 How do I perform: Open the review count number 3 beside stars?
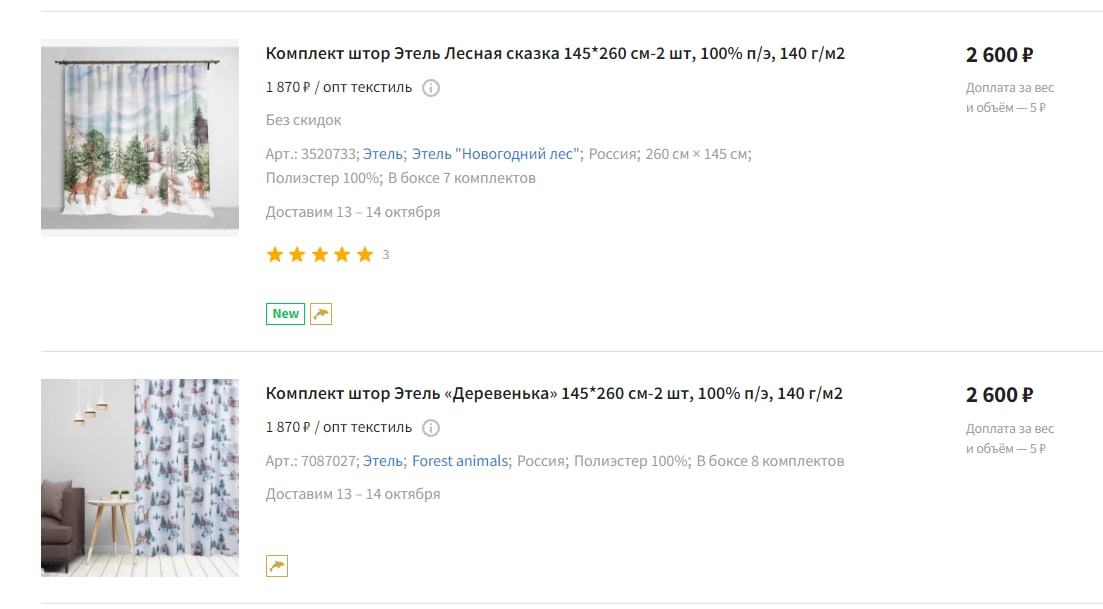(385, 255)
